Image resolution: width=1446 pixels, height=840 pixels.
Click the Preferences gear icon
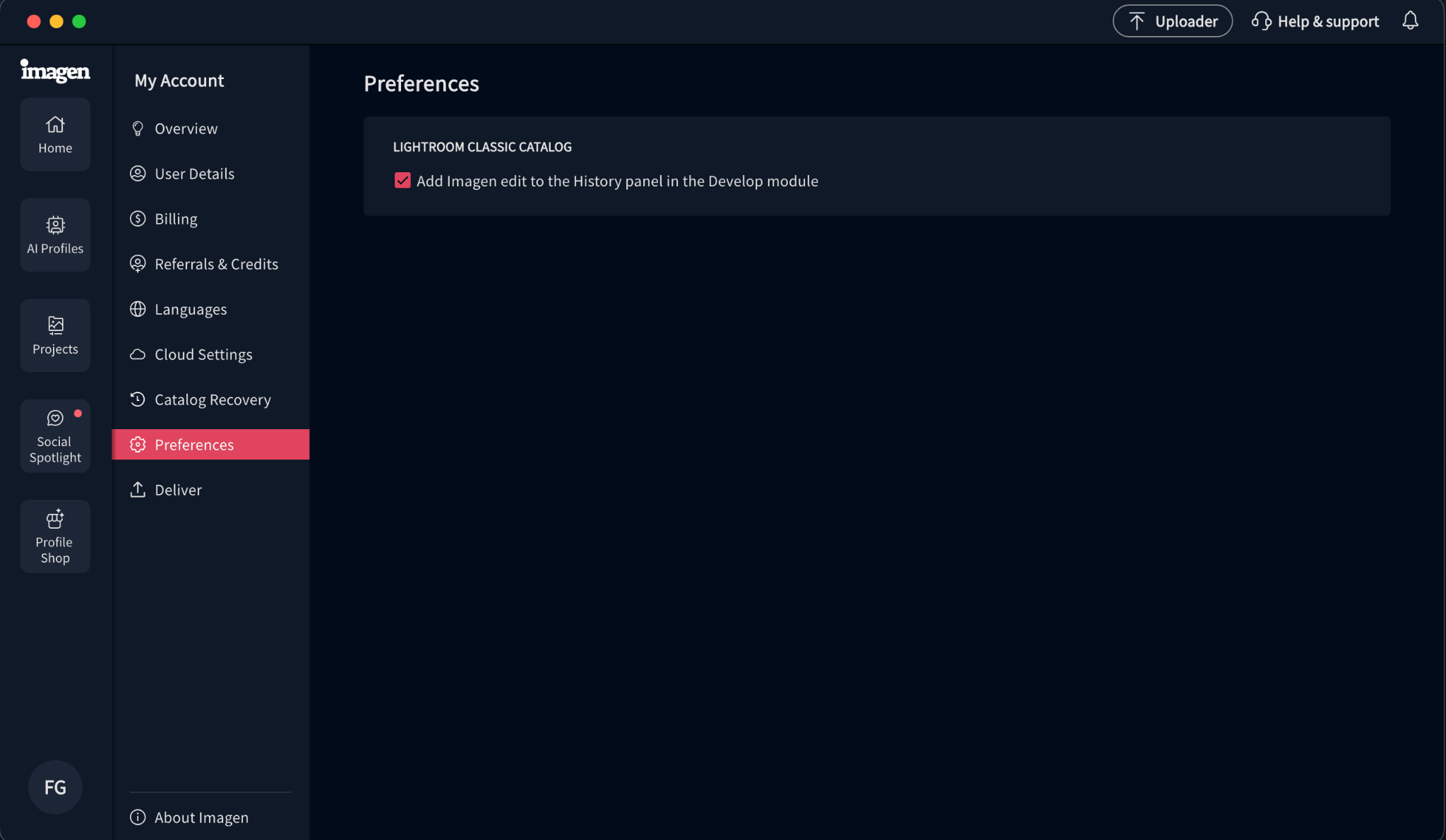tap(138, 445)
